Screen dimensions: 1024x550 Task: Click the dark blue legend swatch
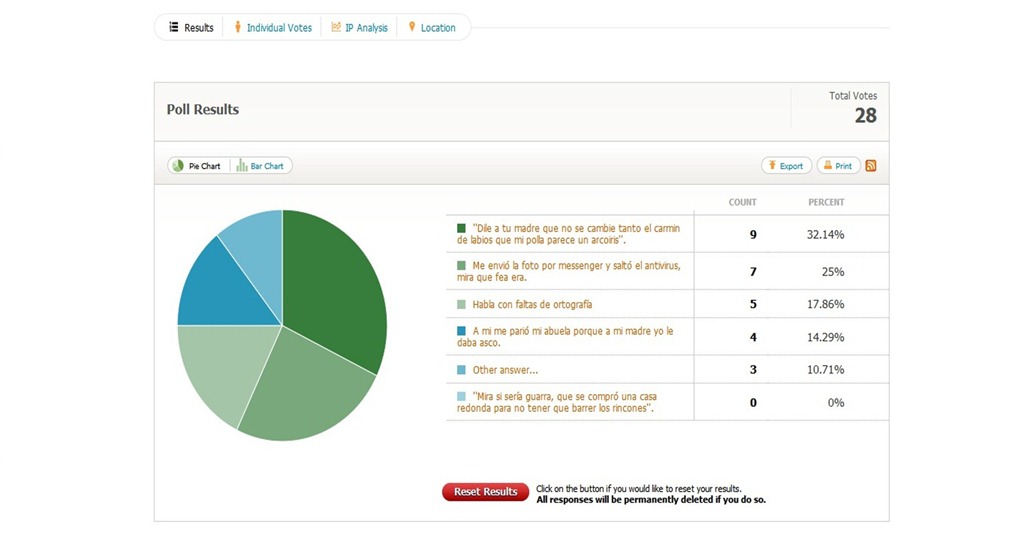point(461,331)
